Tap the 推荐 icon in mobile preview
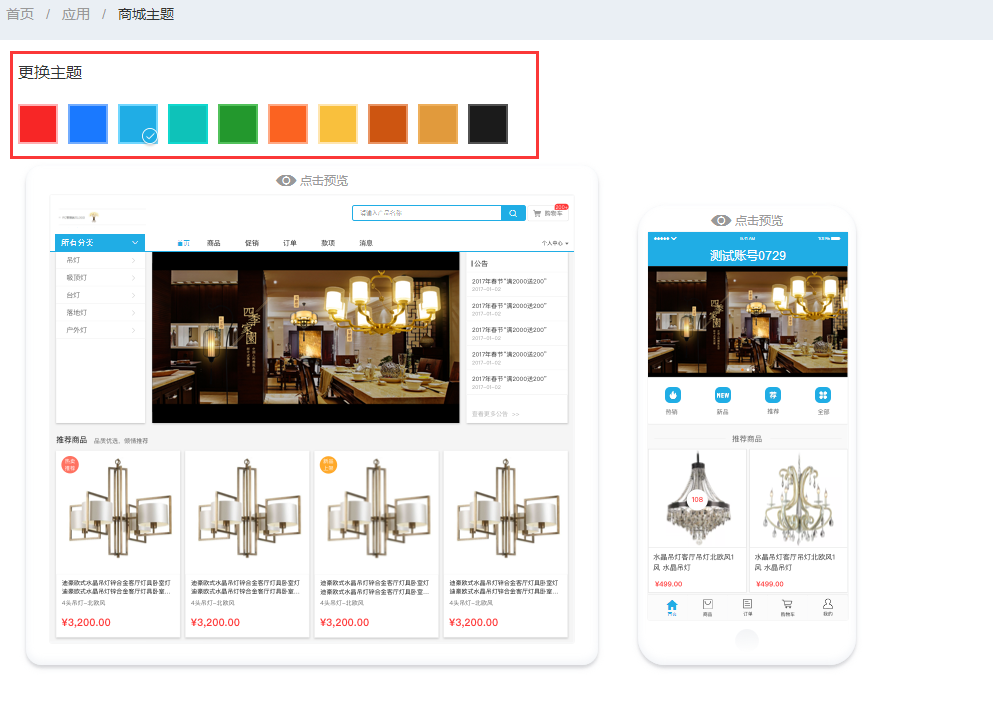 click(773, 395)
